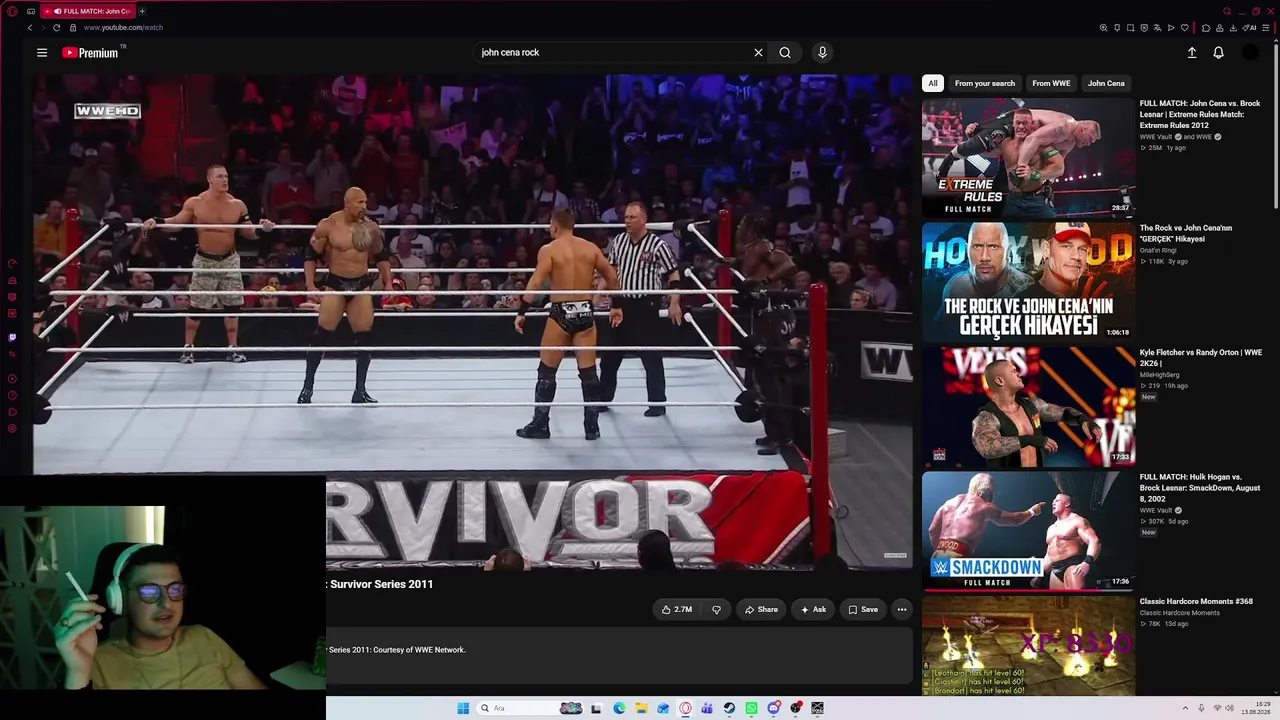Open Windows Start menu
This screenshot has width=1280, height=720.
(x=463, y=708)
